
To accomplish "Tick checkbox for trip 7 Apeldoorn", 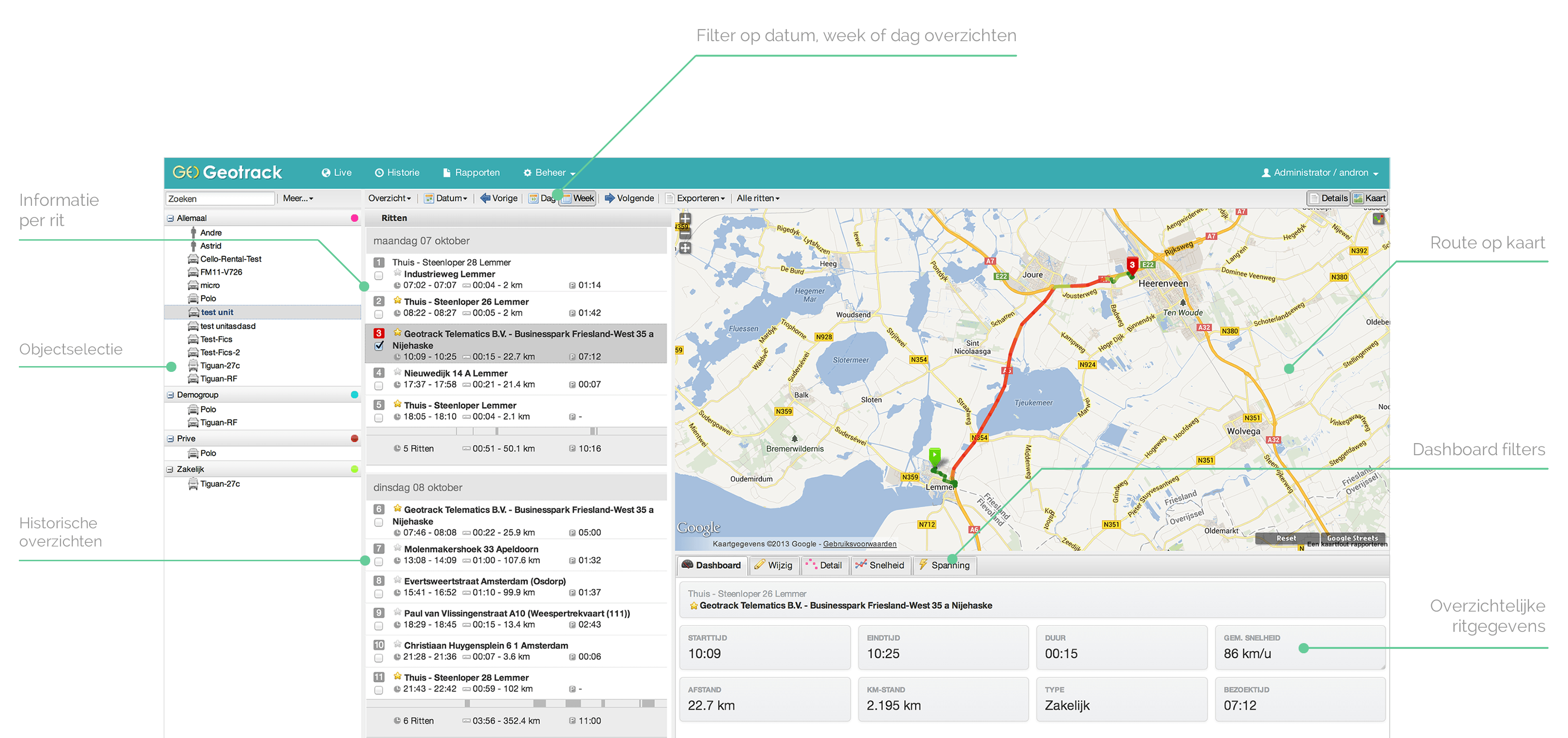I will (x=378, y=561).
